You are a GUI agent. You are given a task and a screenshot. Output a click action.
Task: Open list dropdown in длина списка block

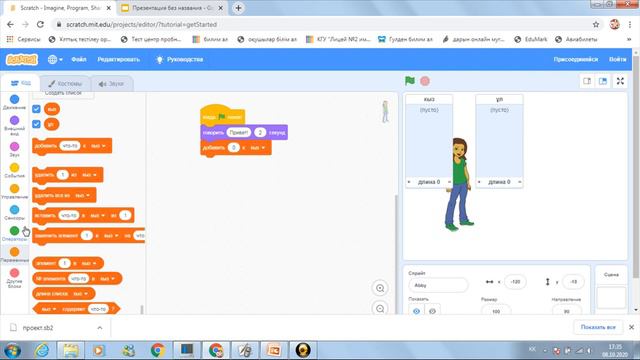pyautogui.click(x=80, y=293)
